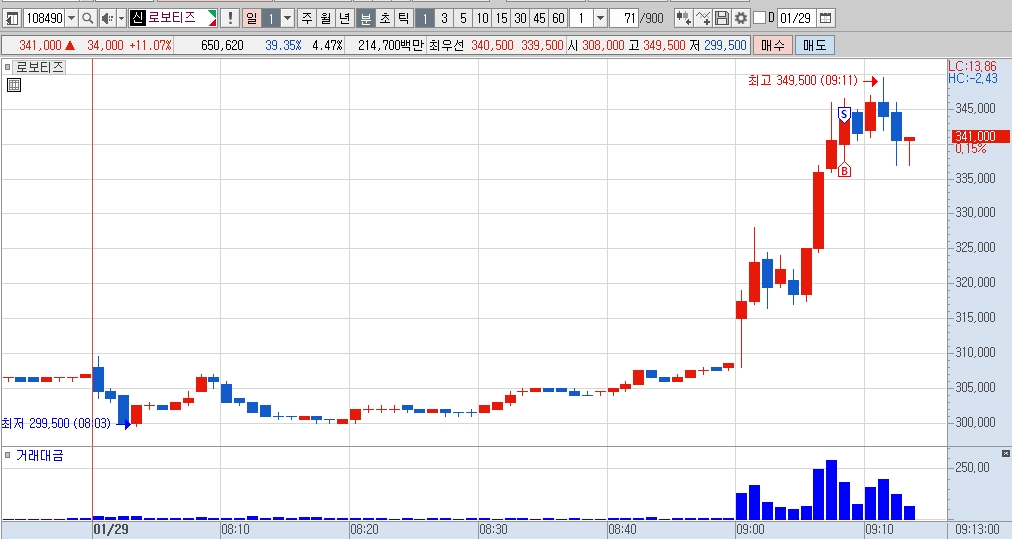Toggle the 거래대금 panel box
The width and height of the screenshot is (1012, 539).
8,456
